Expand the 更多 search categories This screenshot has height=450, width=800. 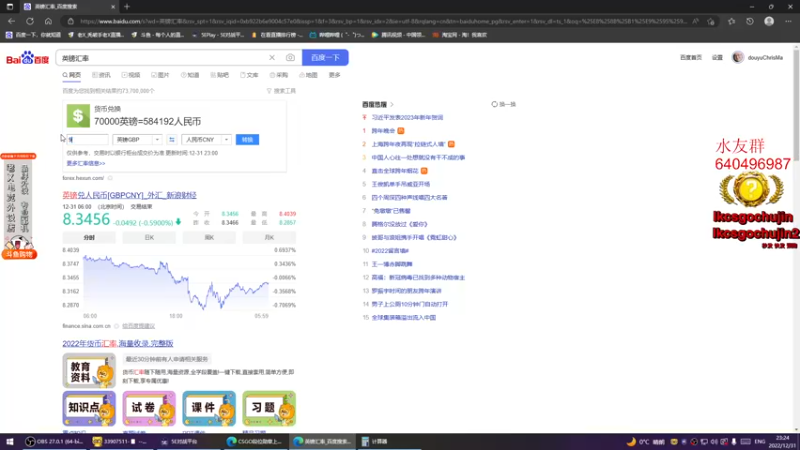click(334, 75)
